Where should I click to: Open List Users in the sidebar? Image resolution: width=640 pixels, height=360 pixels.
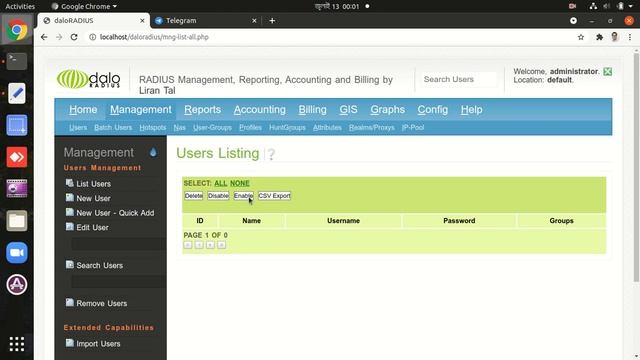pyautogui.click(x=93, y=184)
